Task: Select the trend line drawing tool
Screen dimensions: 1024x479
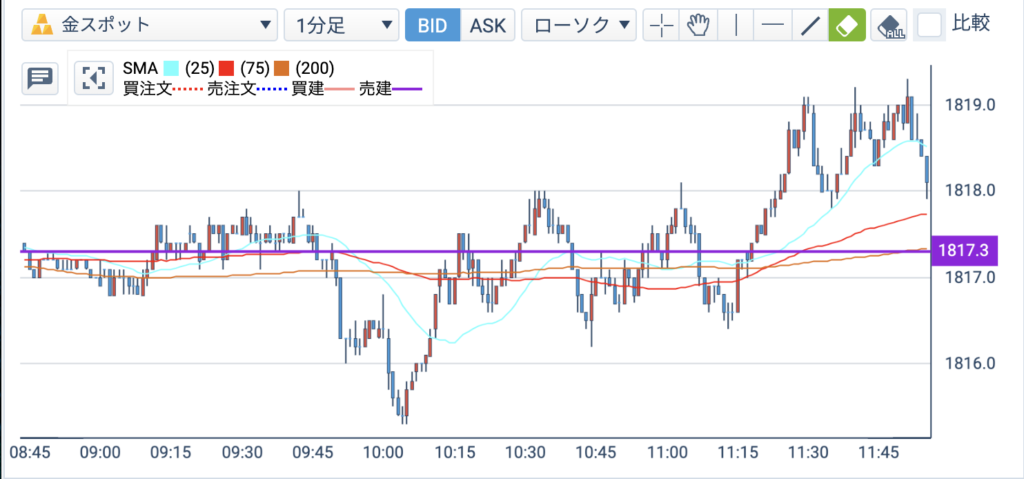Action: click(810, 25)
